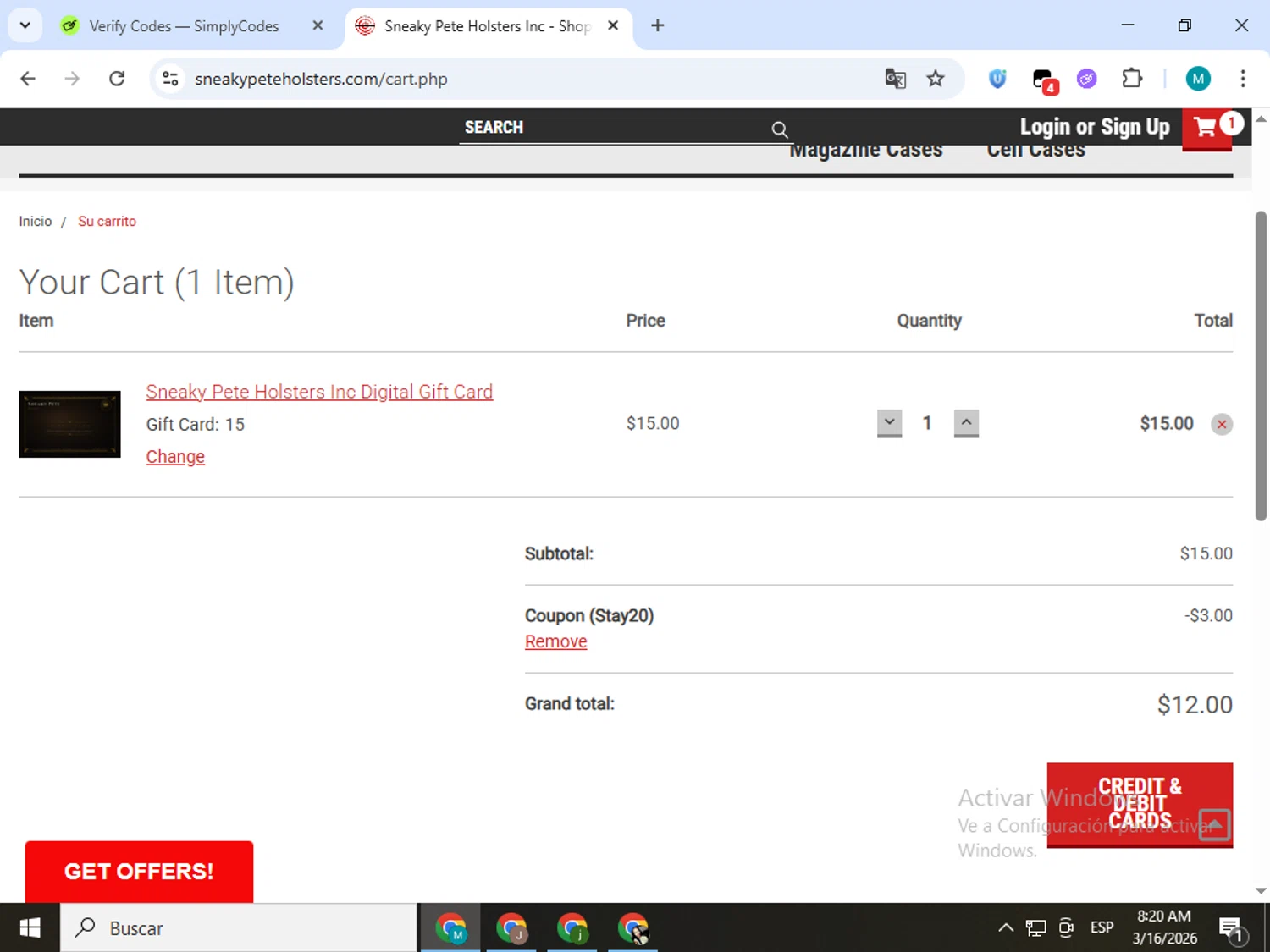Open the ESP language indicator
This screenshot has height=952, width=1270.
[1102, 928]
